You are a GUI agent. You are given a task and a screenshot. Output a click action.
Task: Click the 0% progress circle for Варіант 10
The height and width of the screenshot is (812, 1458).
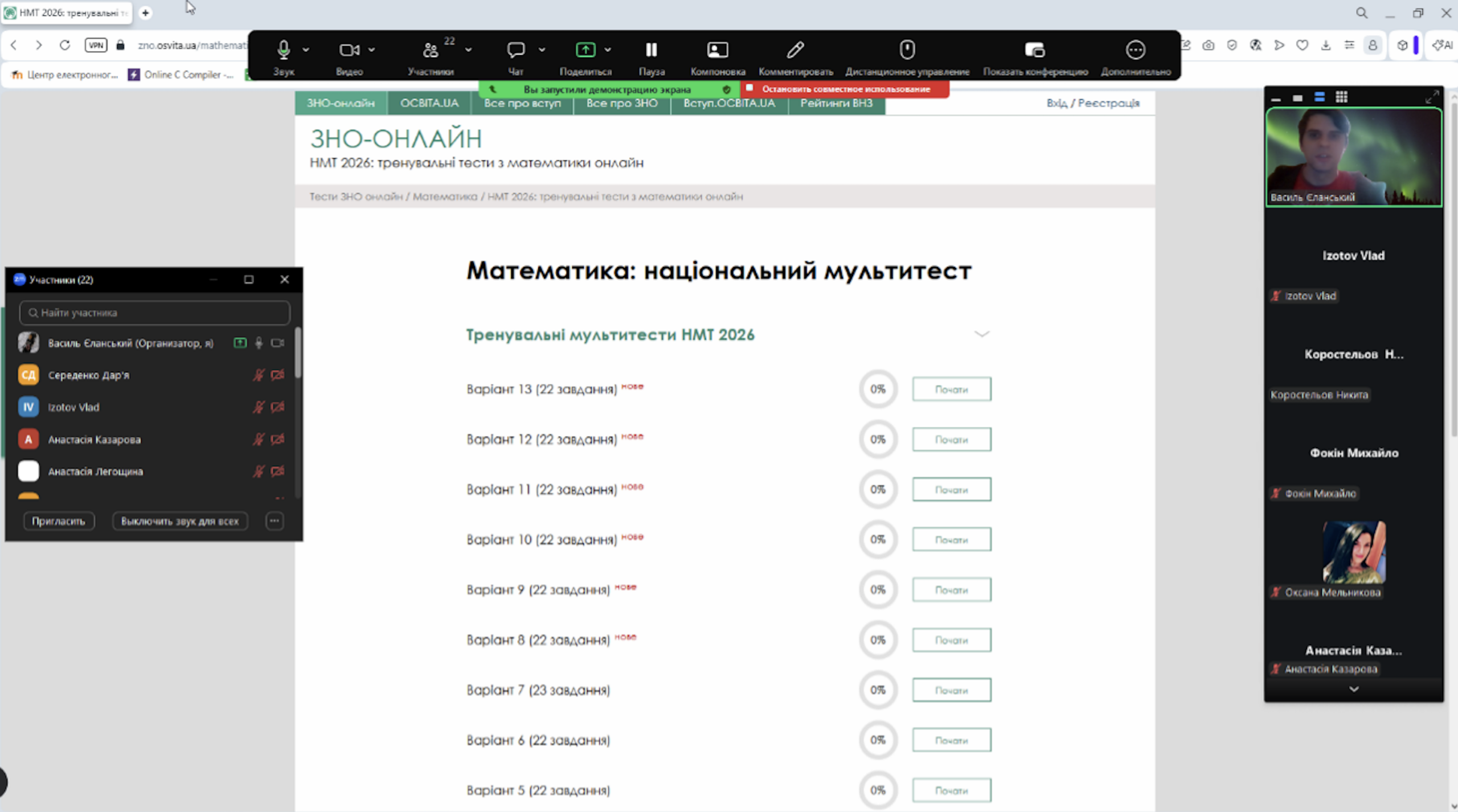878,539
